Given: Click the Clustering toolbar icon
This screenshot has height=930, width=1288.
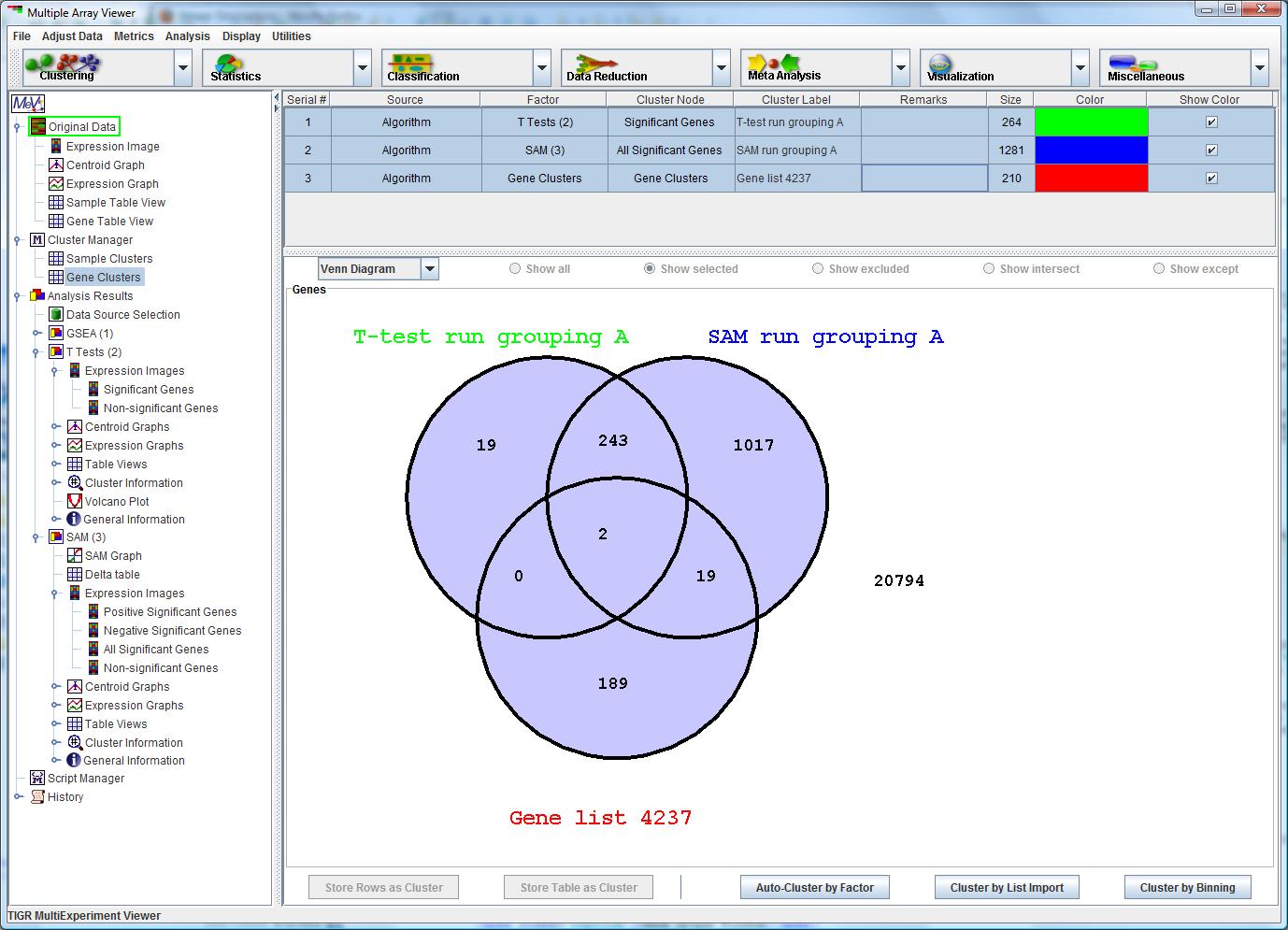Looking at the screenshot, I should 64,64.
